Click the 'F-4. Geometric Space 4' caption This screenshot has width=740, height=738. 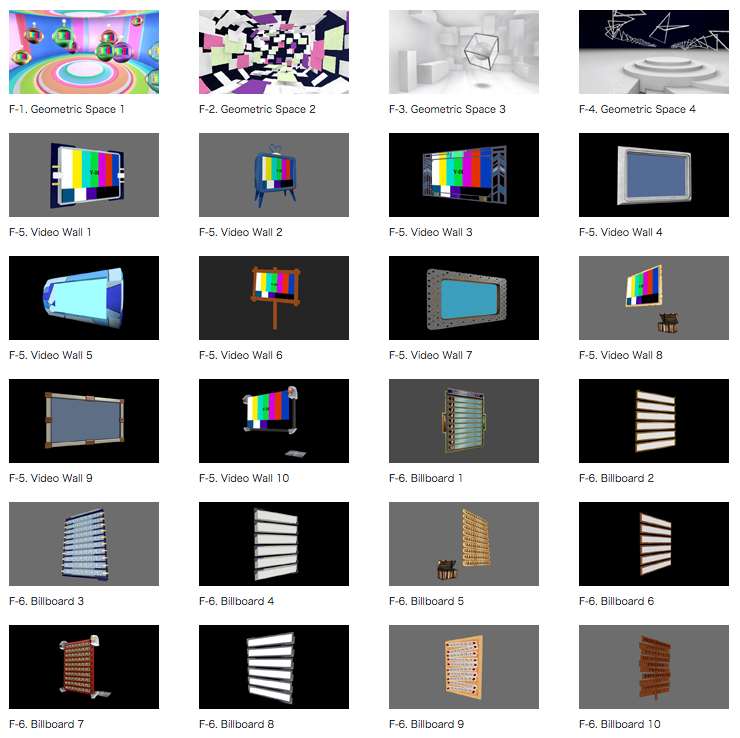638,109
